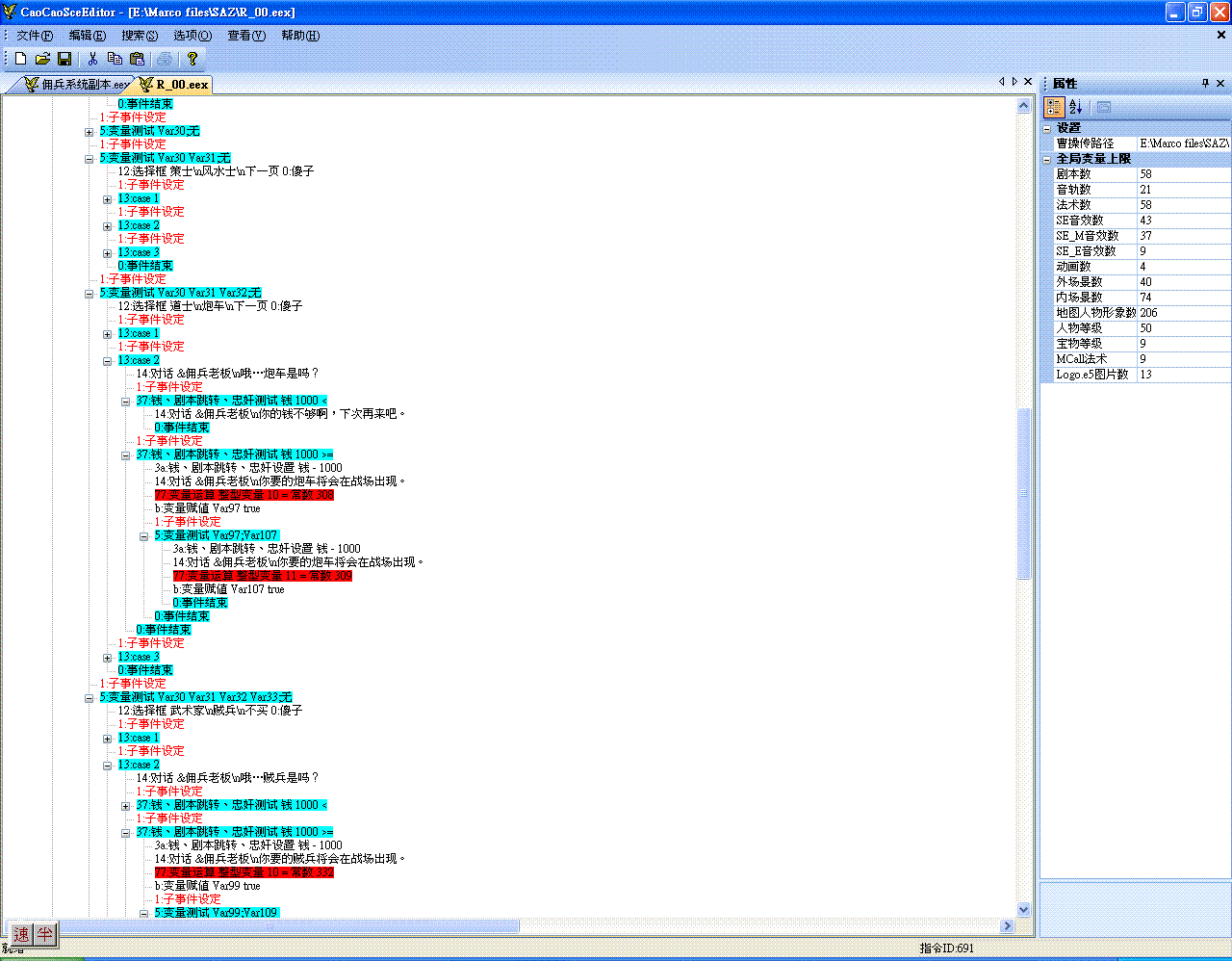Viewport: 1232px width, 961px height.
Task: Switch to the 佣兵系统副本.eex tab
Action: tap(77, 85)
